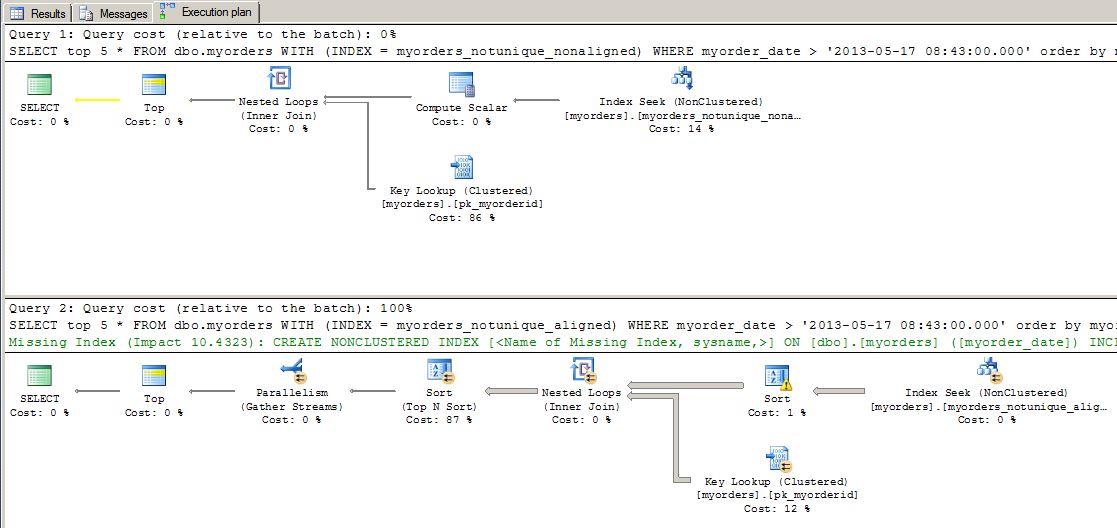The image size is (1117, 528).
Task: Click the Compute Scalar operator icon
Action: tap(461, 84)
